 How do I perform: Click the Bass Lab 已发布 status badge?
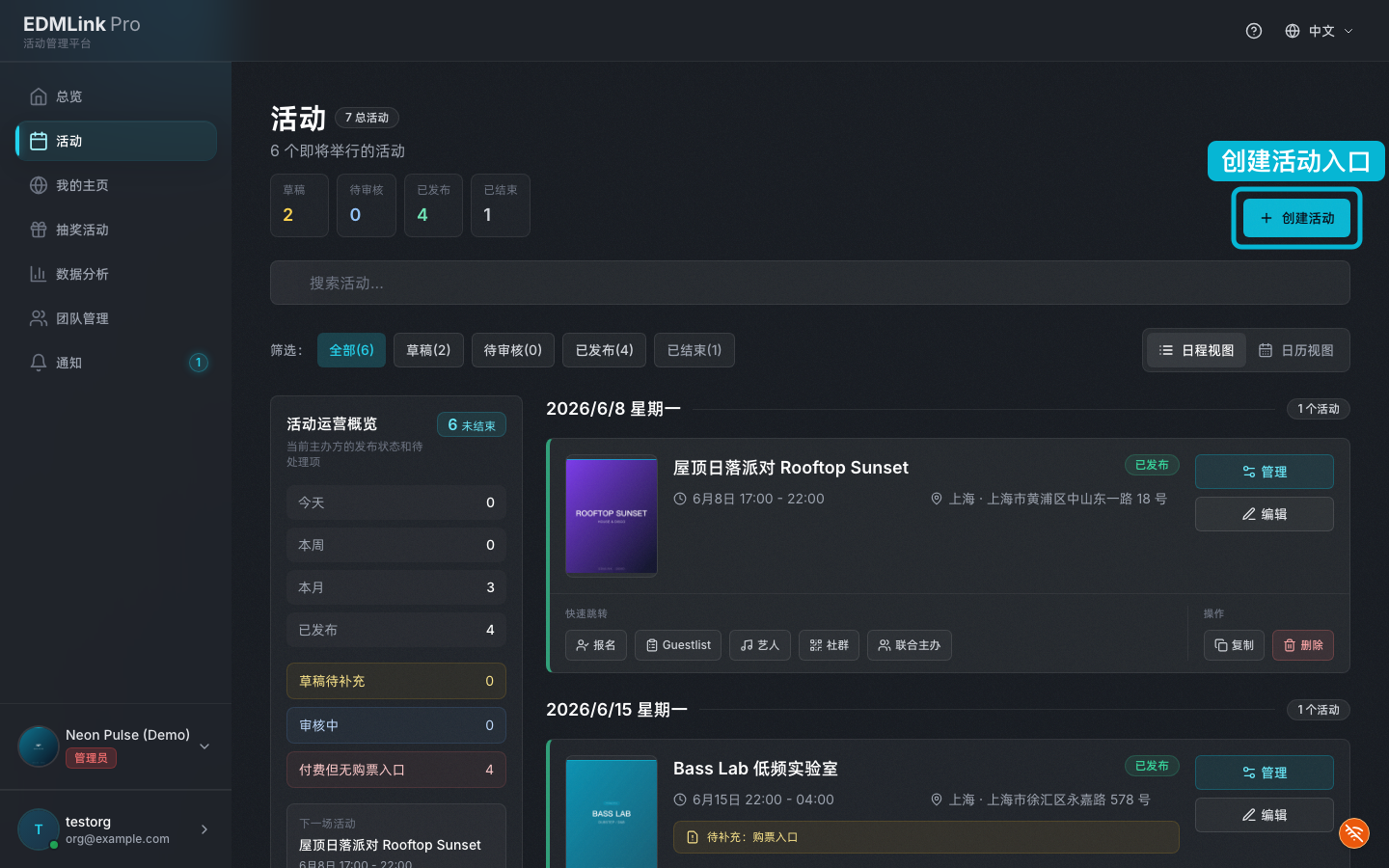tap(1152, 766)
